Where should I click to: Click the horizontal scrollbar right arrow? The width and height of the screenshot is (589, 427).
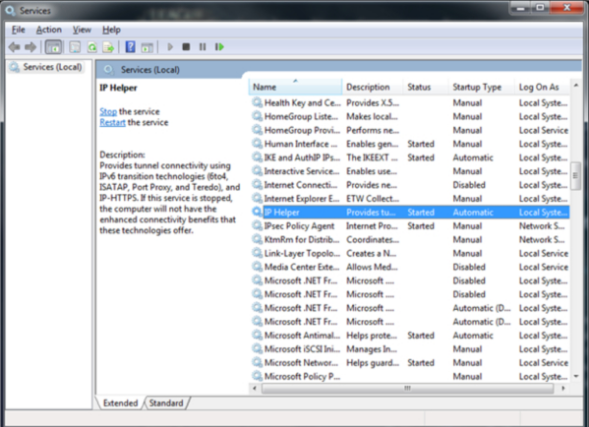(563, 388)
